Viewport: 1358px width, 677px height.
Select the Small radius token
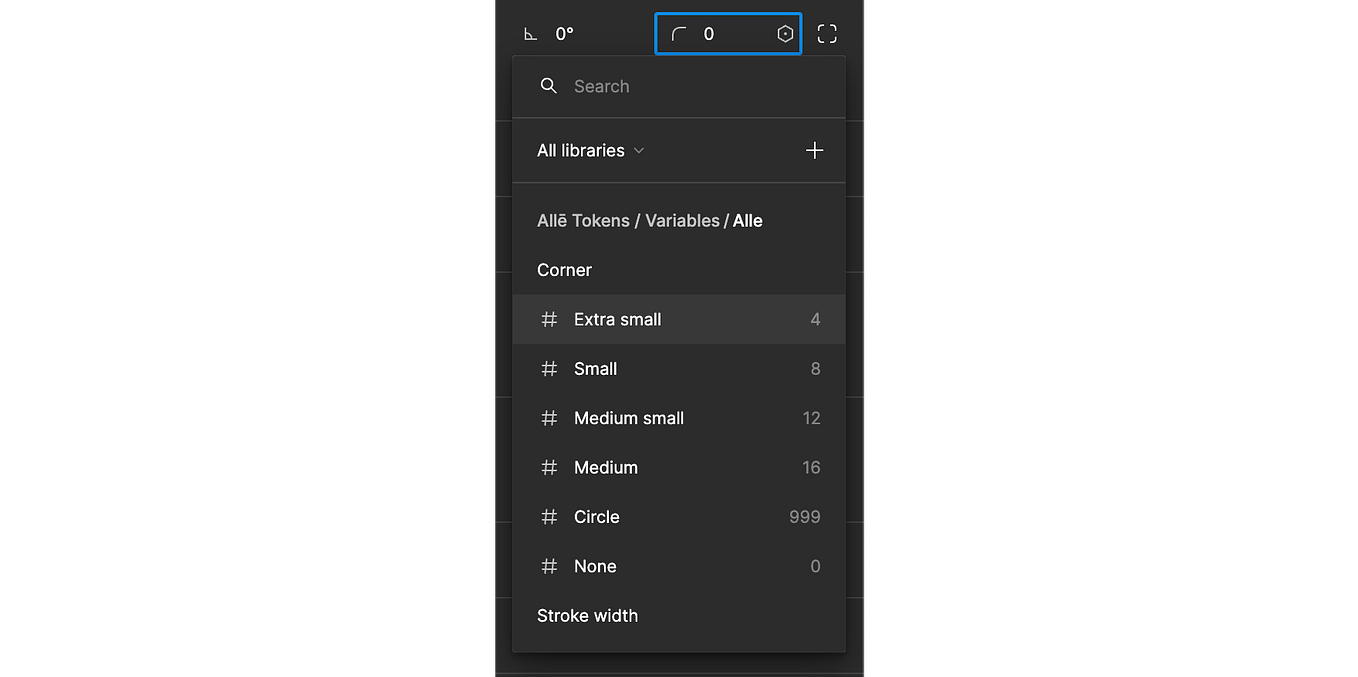[x=680, y=368]
